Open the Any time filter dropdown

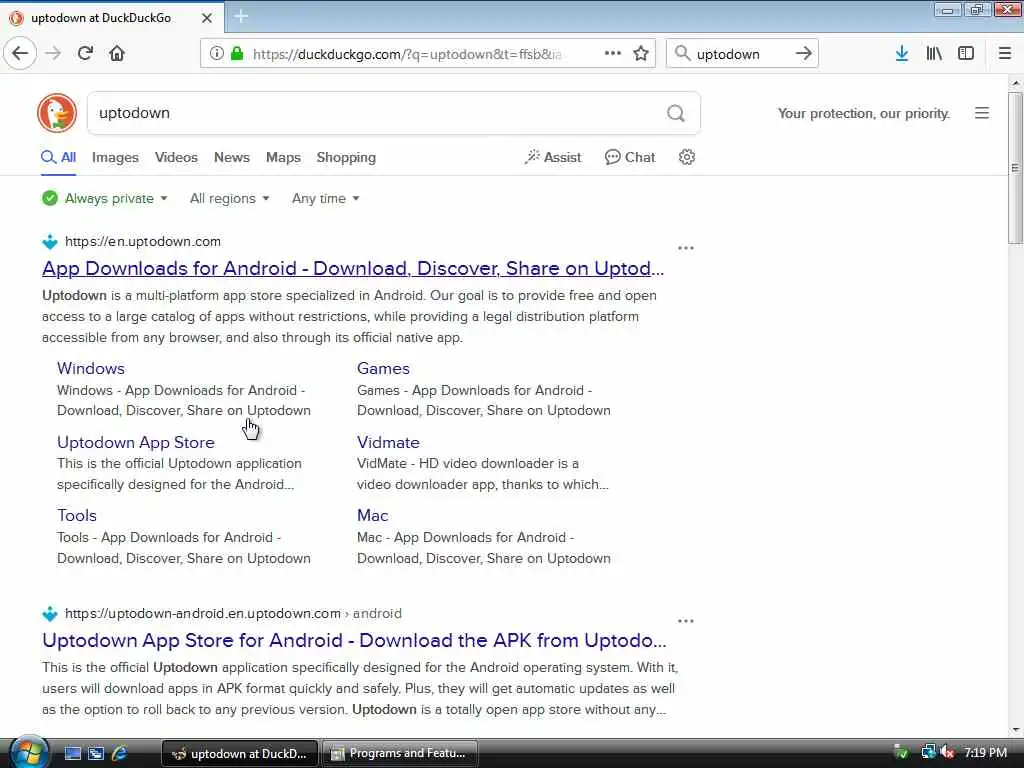click(325, 199)
